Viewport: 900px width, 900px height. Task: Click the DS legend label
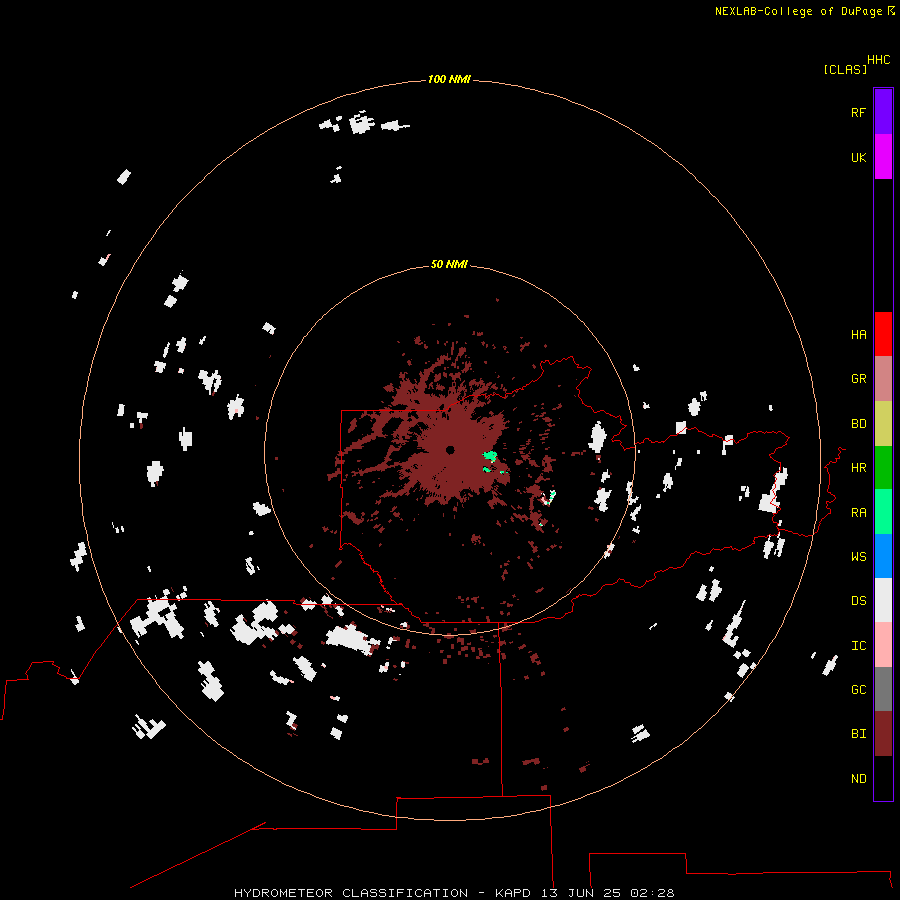[858, 601]
